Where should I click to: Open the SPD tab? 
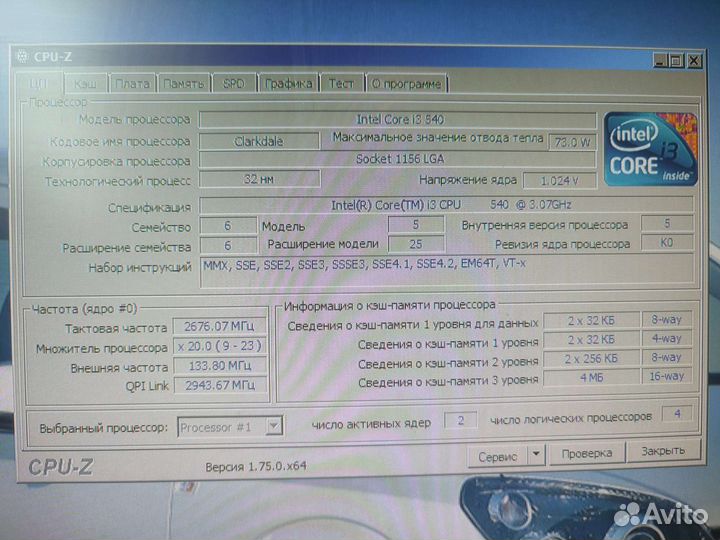[x=234, y=84]
